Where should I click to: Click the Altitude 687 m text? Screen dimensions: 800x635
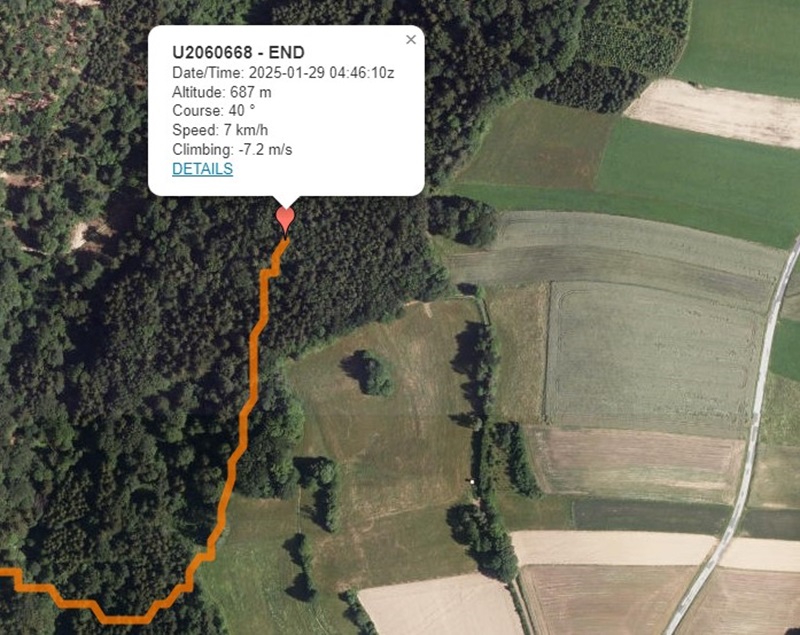pos(222,92)
